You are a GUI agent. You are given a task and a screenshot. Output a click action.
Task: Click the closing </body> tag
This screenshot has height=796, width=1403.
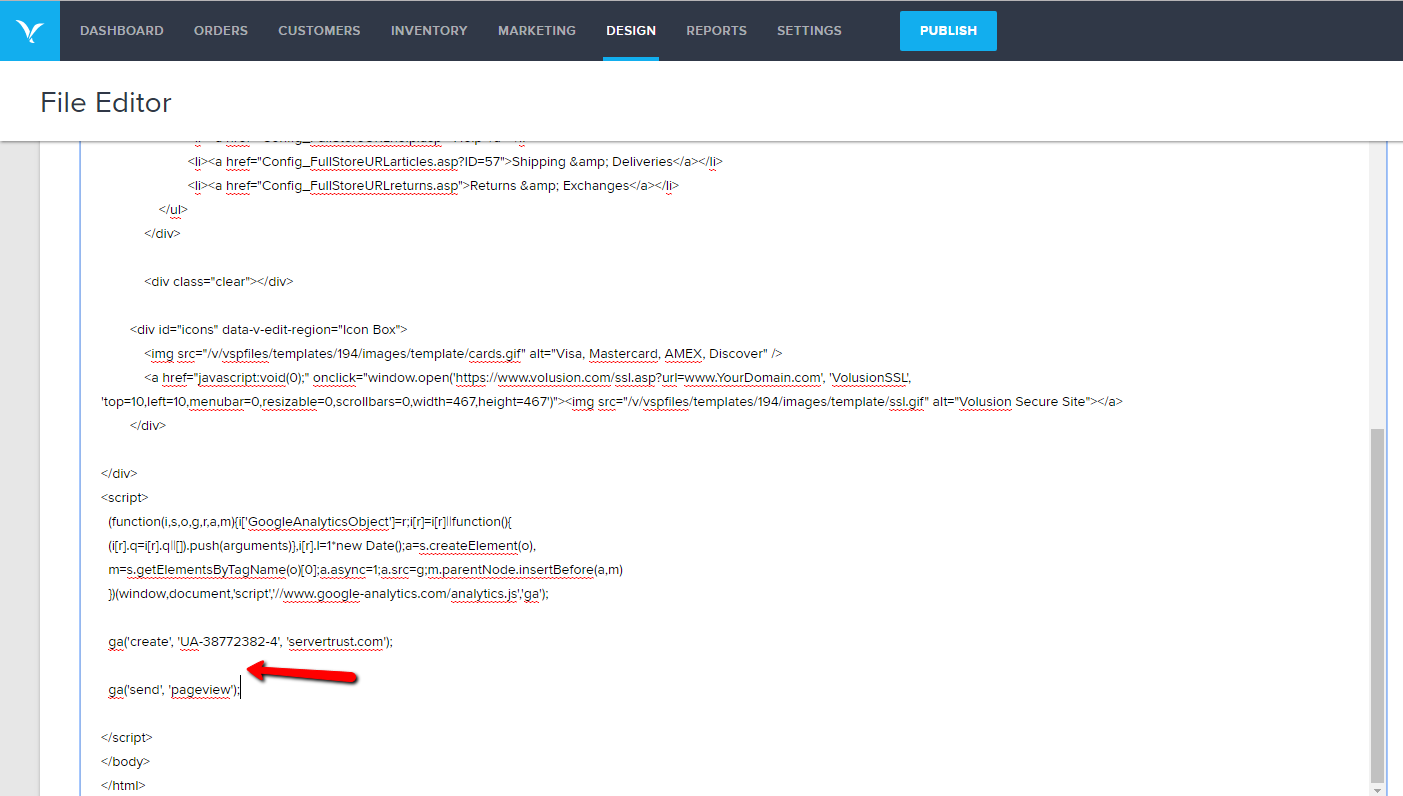coord(125,761)
